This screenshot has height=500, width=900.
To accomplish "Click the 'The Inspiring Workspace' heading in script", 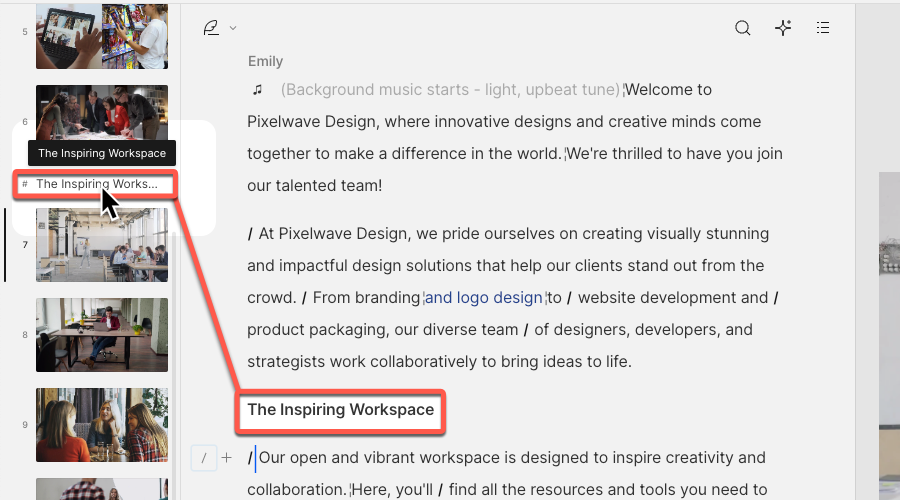I will click(340, 410).
